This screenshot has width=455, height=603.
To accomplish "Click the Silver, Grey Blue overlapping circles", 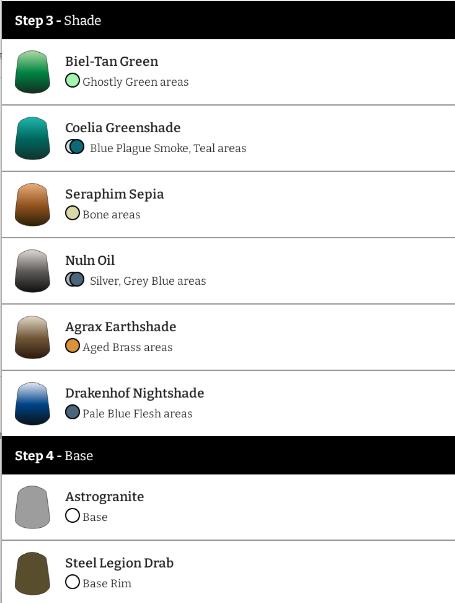I will pos(75,279).
